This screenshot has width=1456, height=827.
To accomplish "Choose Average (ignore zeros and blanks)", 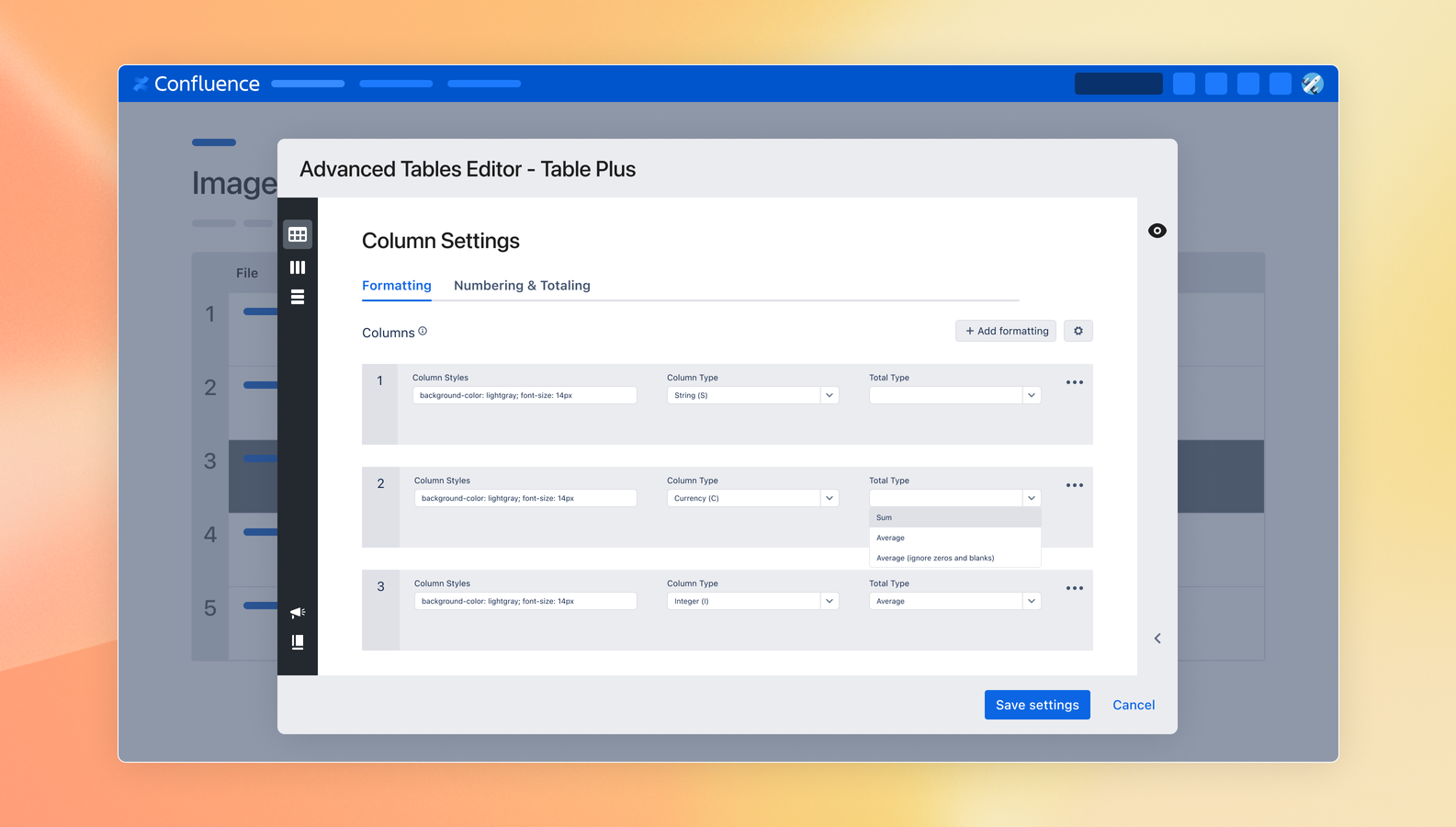I will 954,558.
